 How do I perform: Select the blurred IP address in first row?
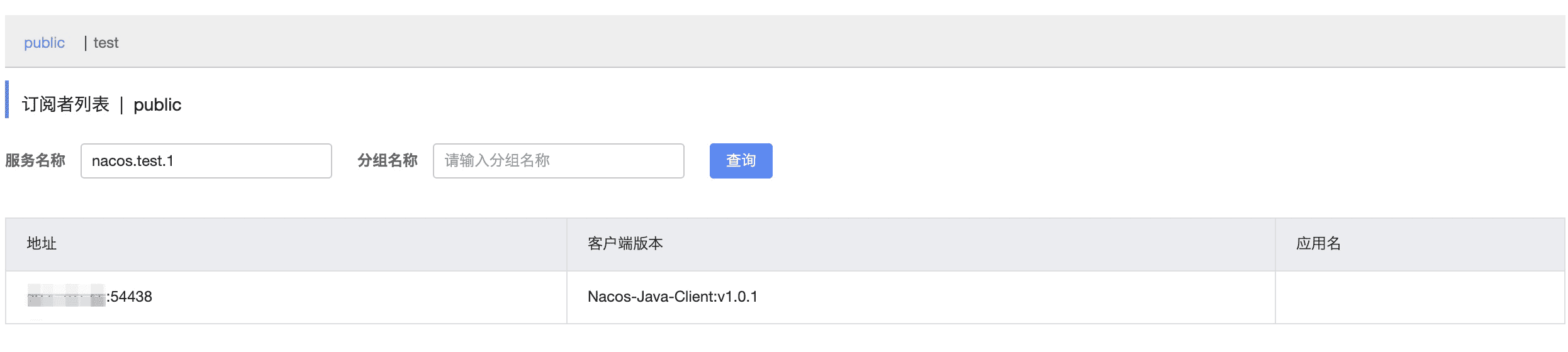tap(66, 296)
